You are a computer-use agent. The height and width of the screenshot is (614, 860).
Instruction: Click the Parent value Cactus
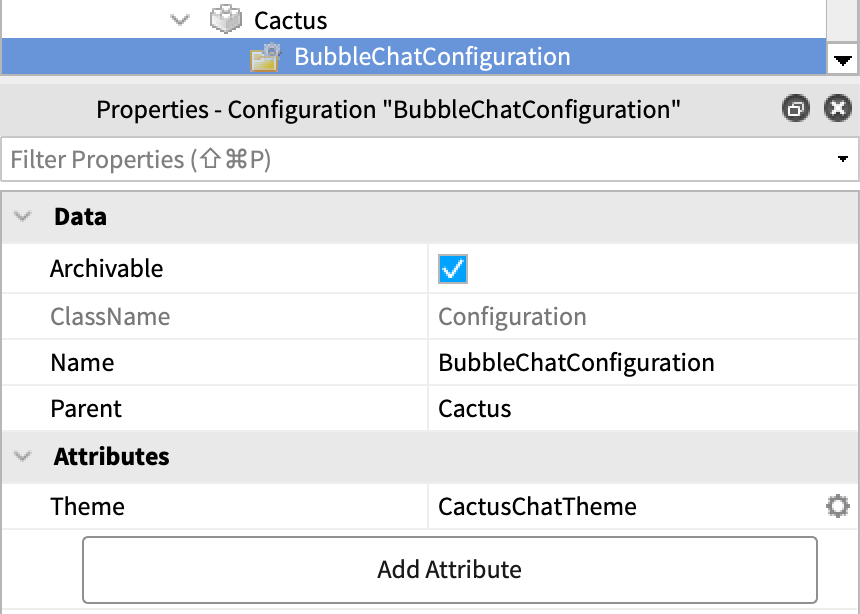pos(475,409)
